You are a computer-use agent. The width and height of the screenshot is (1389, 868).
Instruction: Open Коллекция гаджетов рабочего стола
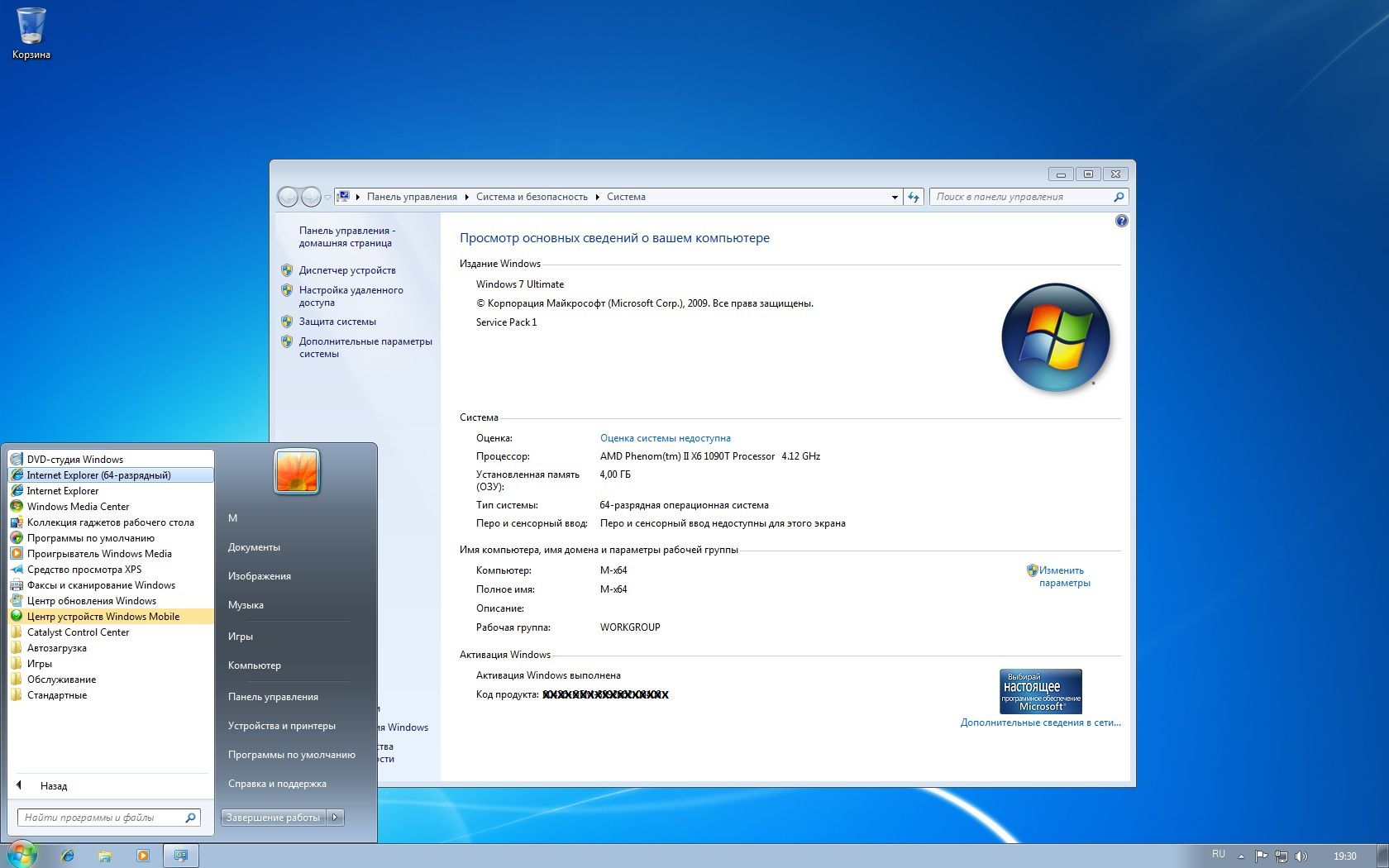[x=110, y=522]
